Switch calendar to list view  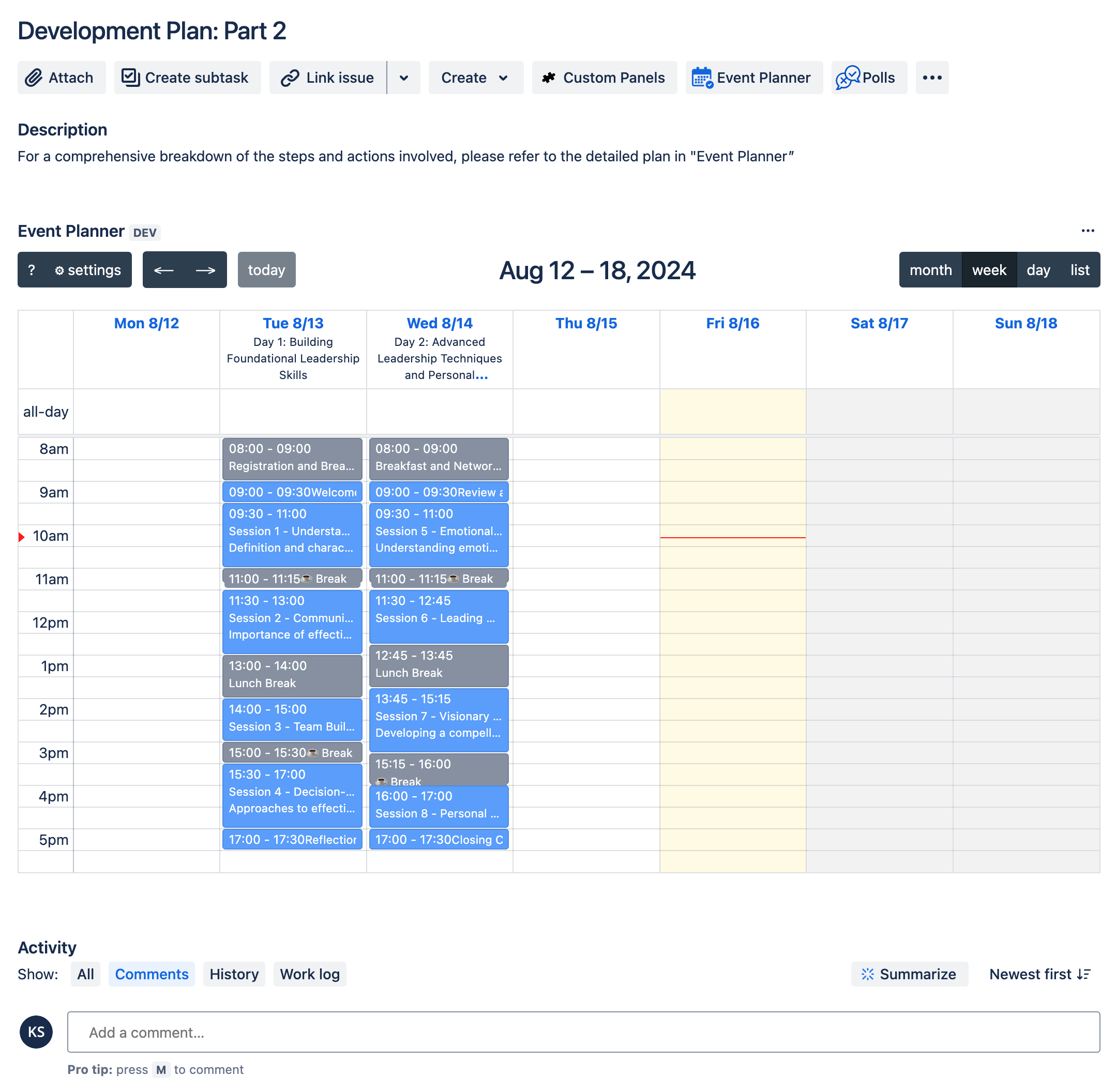point(1079,270)
